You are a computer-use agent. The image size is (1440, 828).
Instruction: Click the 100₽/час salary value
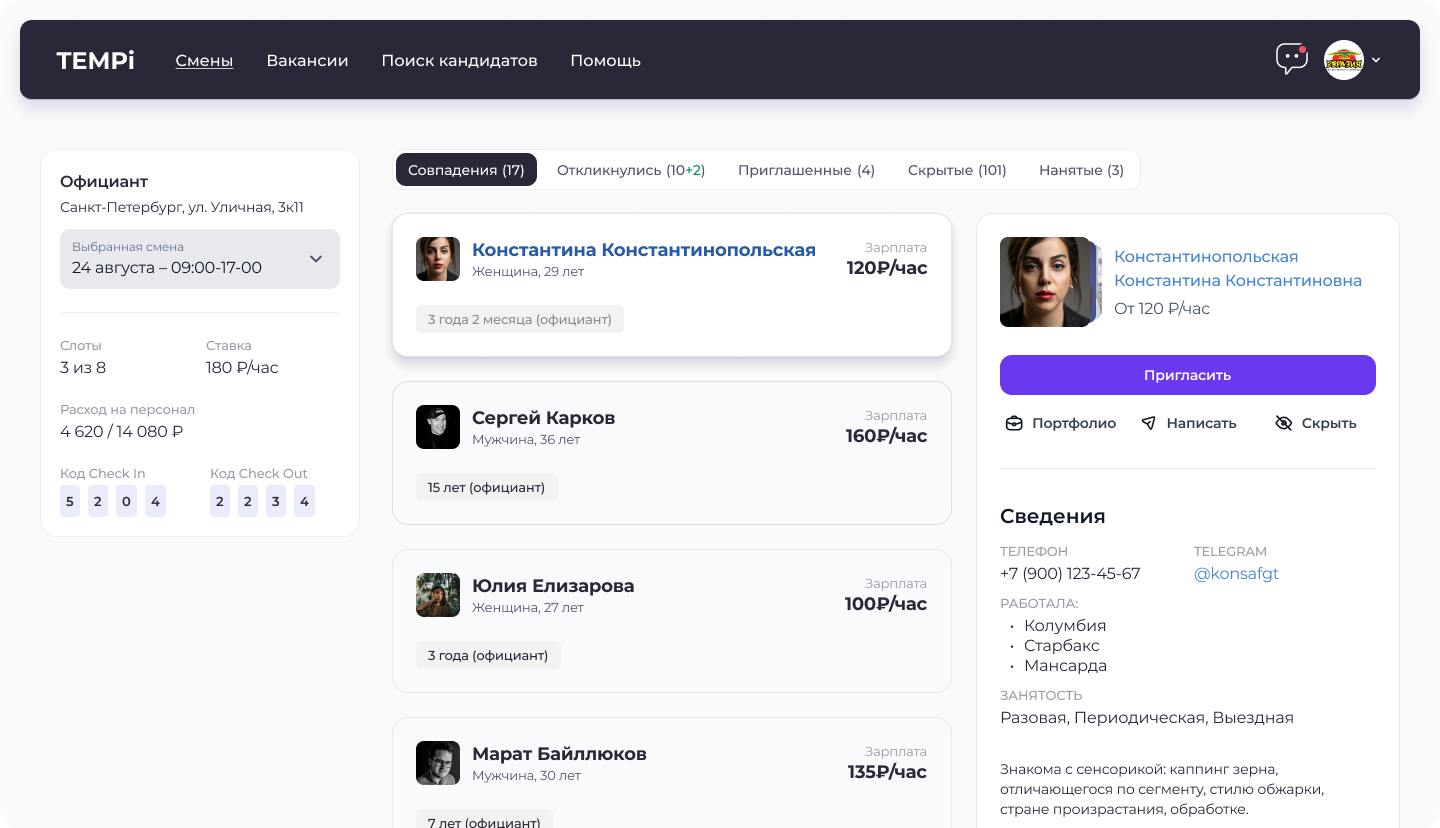pyautogui.click(x=887, y=604)
